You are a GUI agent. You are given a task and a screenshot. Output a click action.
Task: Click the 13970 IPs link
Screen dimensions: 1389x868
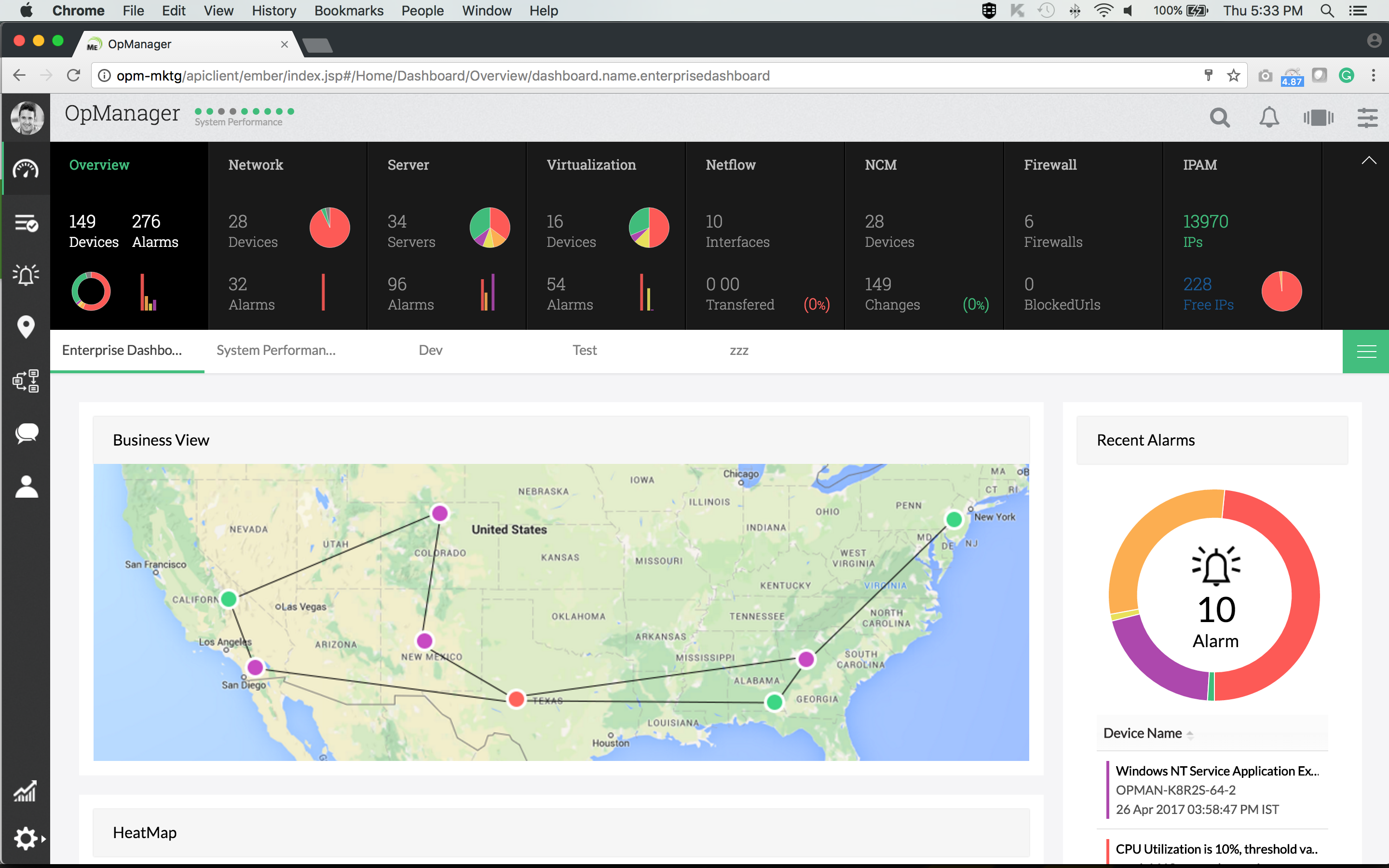pos(1205,231)
